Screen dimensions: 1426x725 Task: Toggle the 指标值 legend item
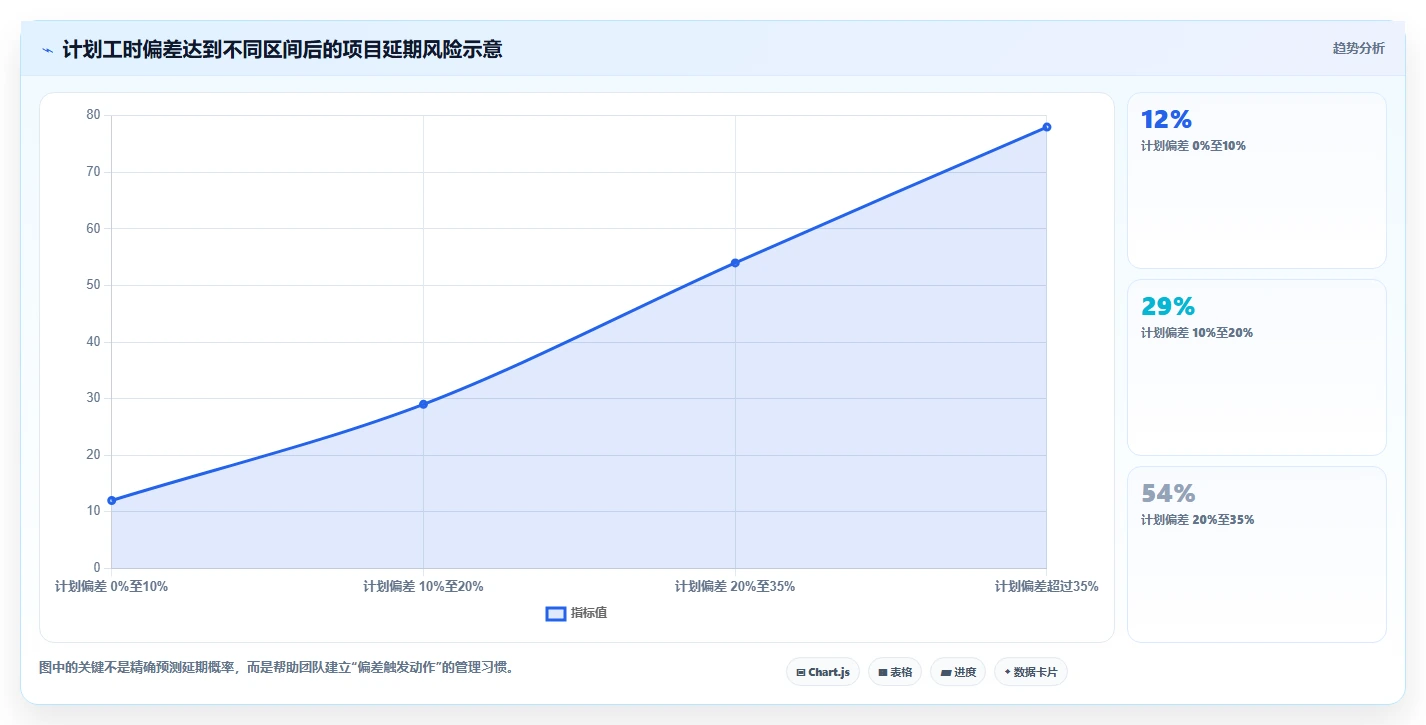pos(576,613)
